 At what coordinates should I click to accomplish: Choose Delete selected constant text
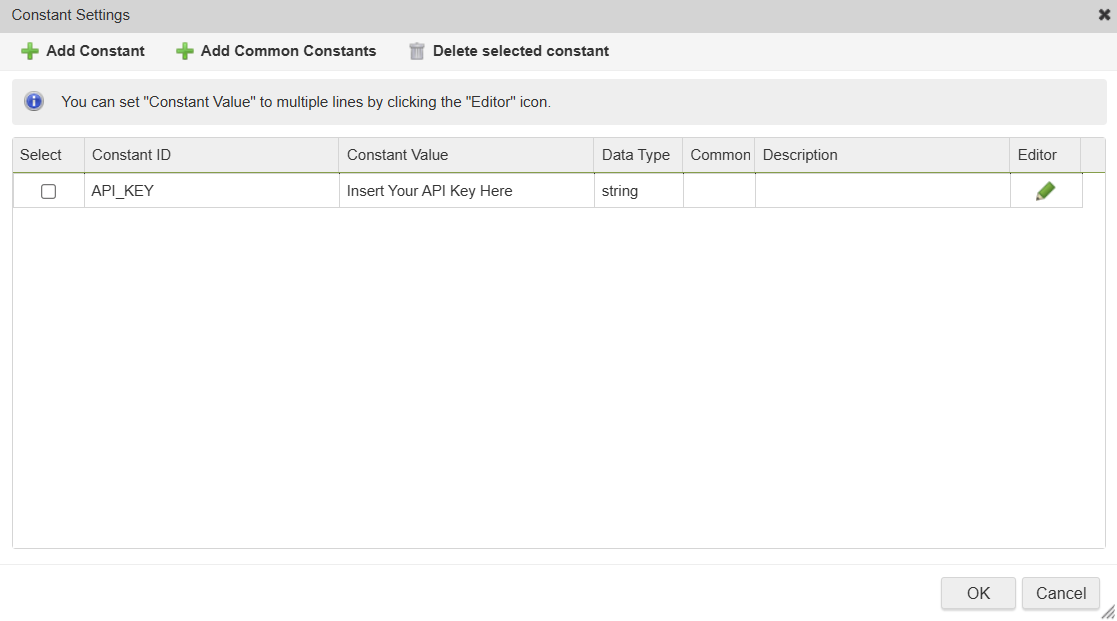point(520,51)
